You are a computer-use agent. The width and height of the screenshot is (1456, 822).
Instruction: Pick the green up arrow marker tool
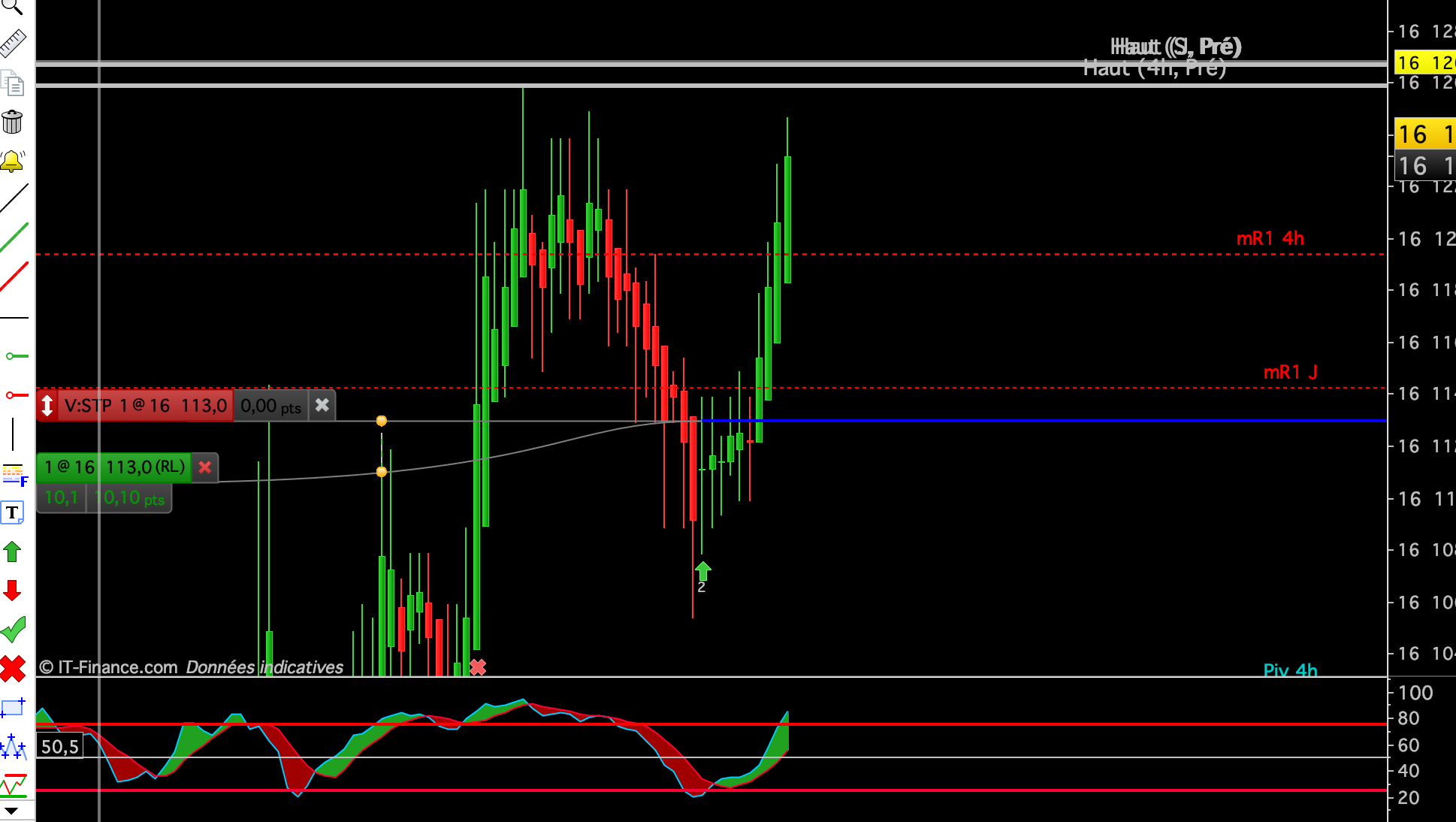point(13,552)
